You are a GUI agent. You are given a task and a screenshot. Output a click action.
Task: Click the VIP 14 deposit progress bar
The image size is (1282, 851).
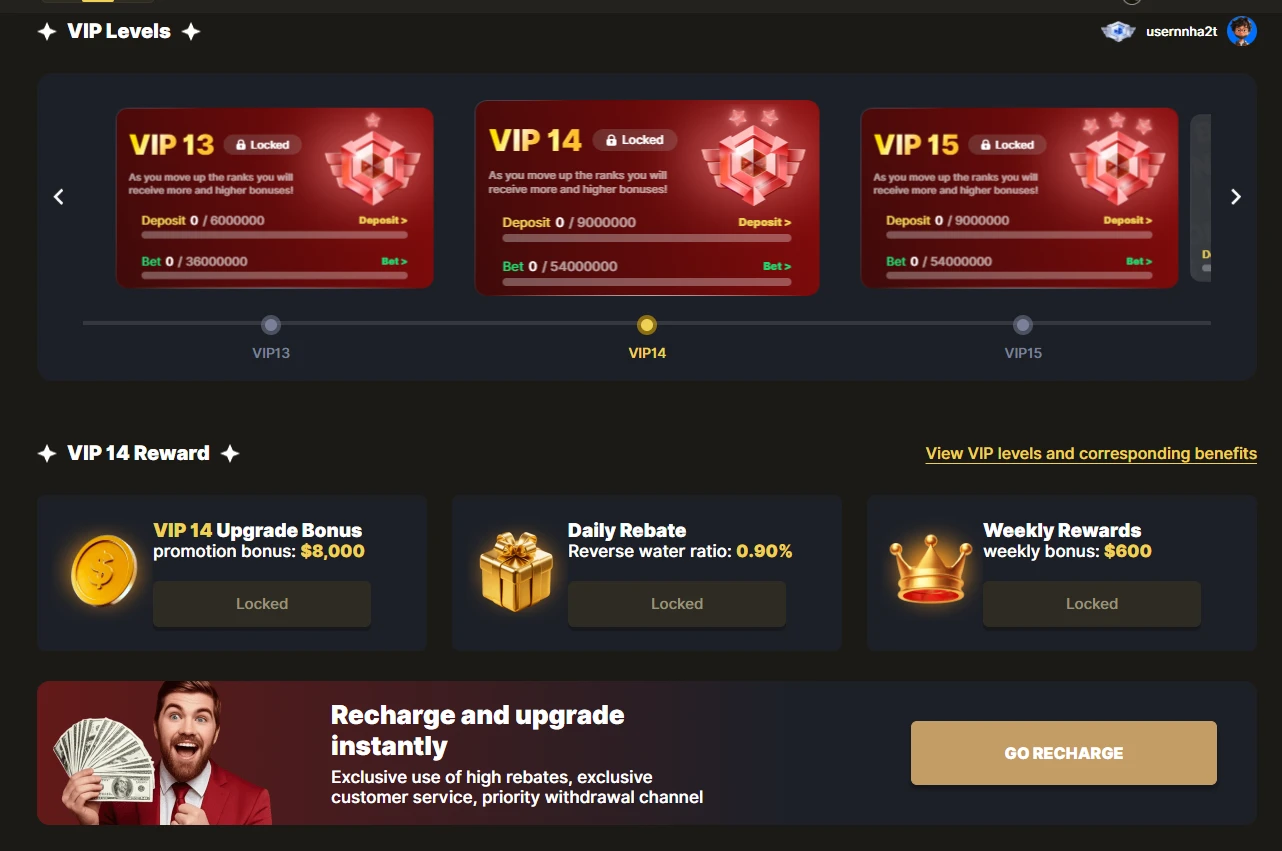click(647, 238)
